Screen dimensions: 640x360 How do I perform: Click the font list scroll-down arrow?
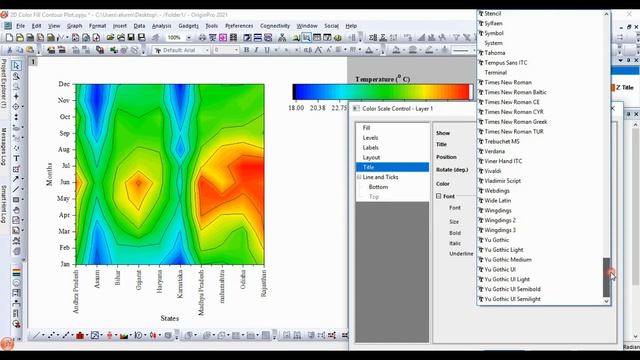pos(607,301)
